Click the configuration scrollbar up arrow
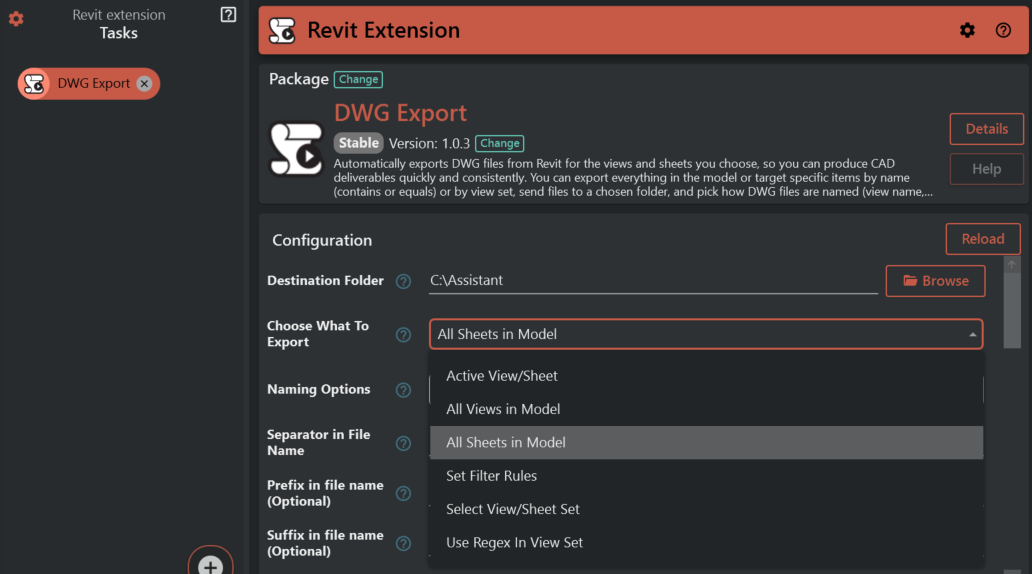This screenshot has height=574, width=1032. 1012,265
